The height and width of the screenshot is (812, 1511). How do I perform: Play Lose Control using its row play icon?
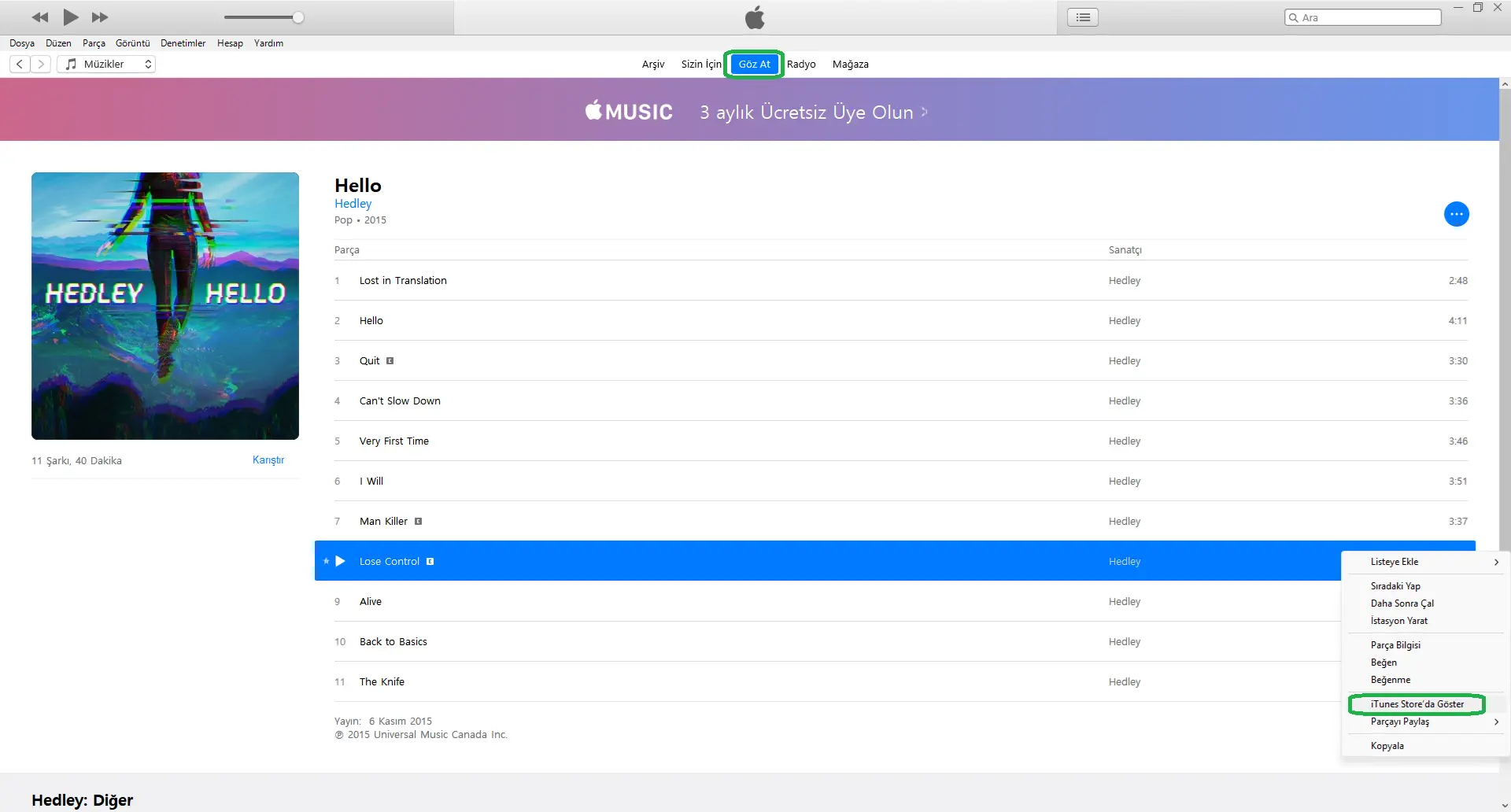pyautogui.click(x=341, y=561)
